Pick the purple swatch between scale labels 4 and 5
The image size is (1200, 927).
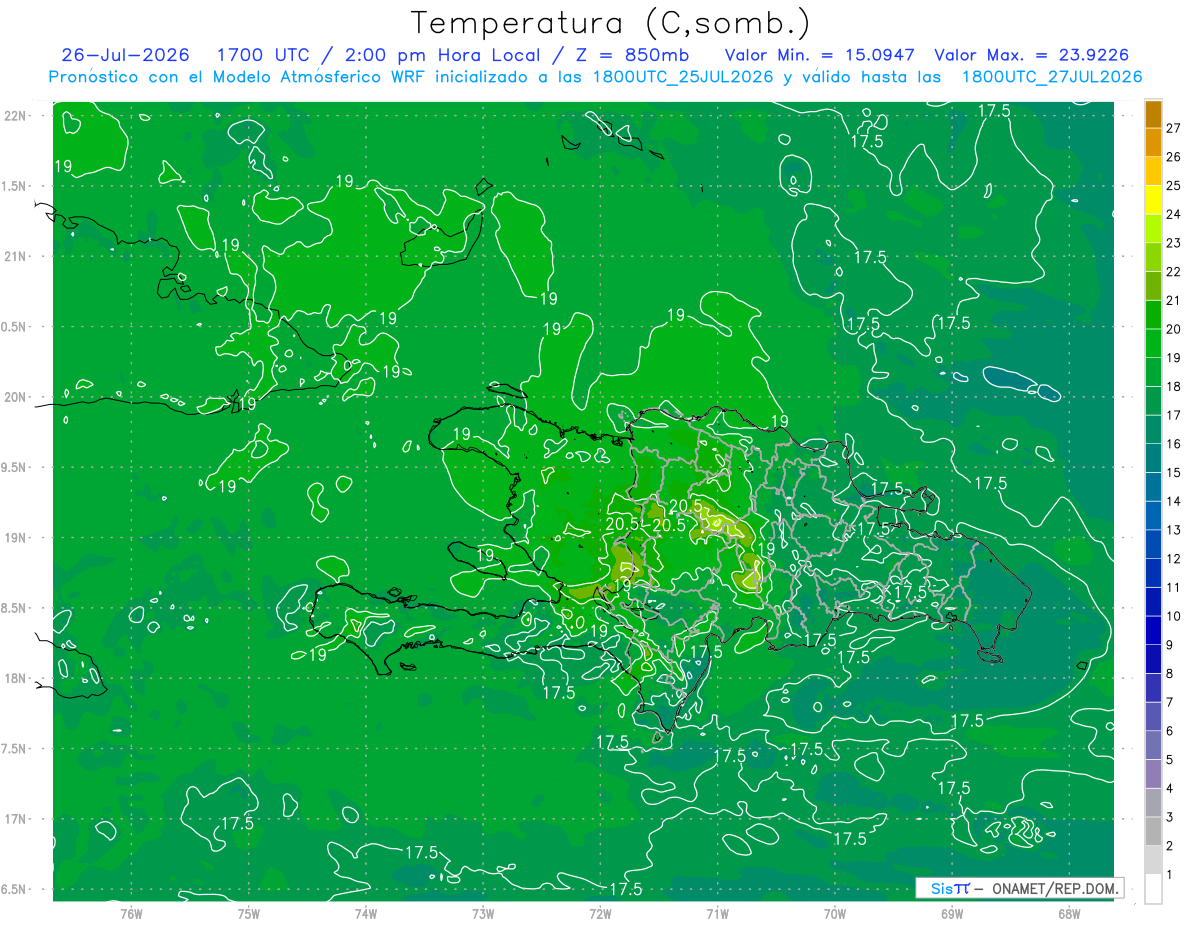tap(1153, 774)
